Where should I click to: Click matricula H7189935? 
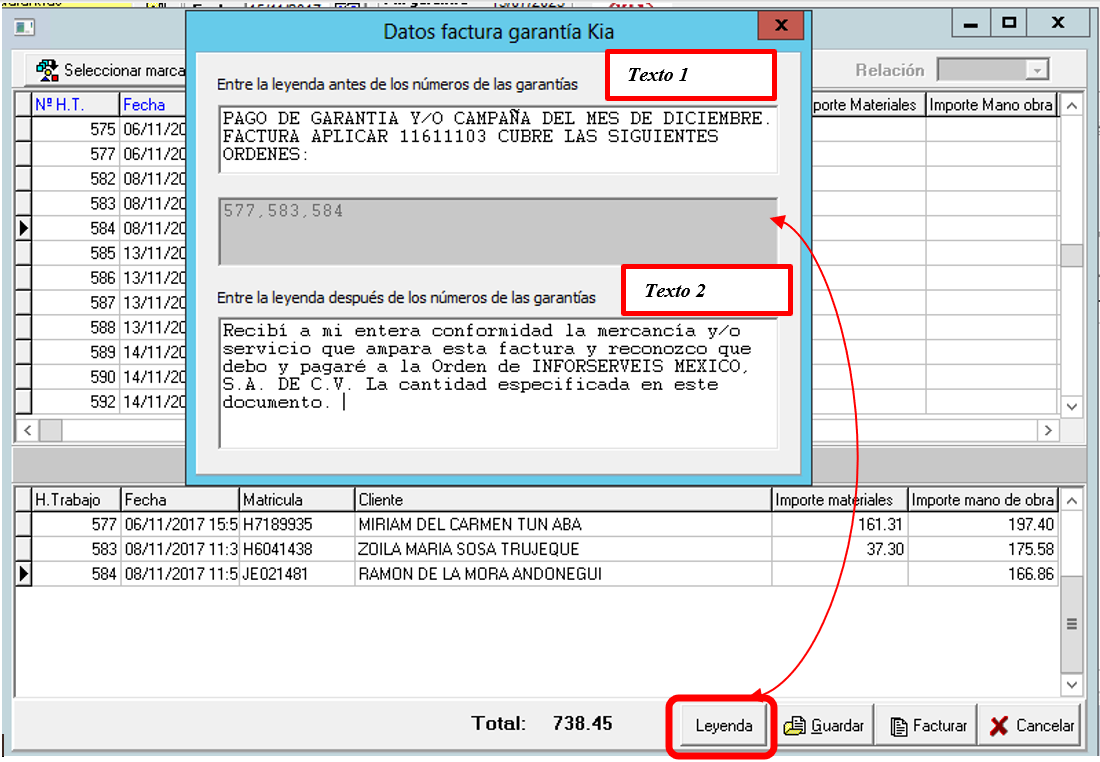click(278, 524)
